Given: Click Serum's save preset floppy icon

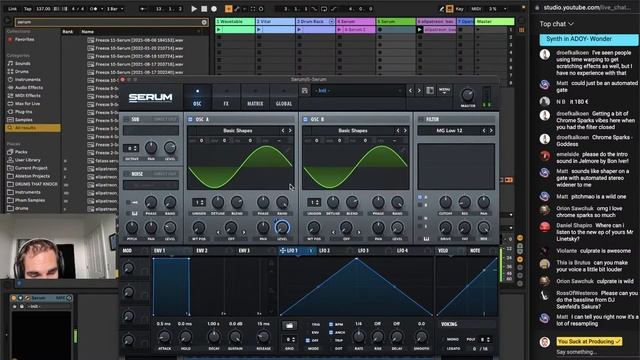Looking at the screenshot, I should click(x=304, y=91).
